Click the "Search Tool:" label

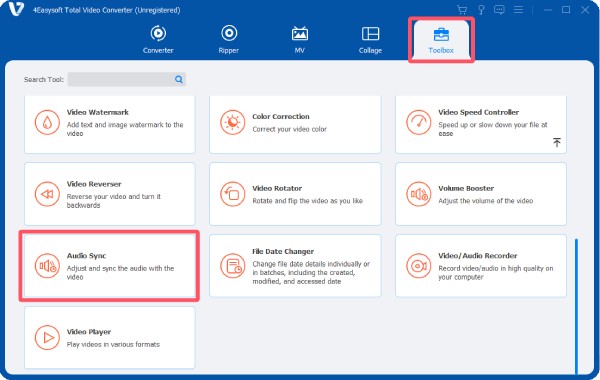(44, 80)
